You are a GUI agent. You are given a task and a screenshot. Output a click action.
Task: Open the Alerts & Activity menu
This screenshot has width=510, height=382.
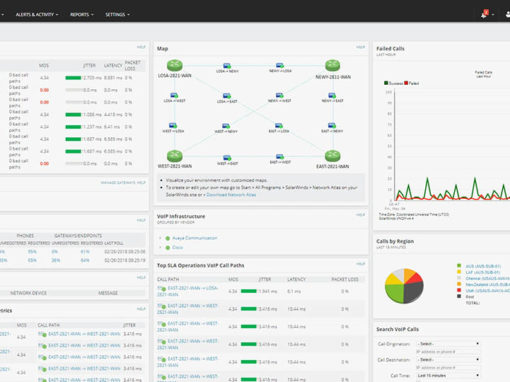(x=37, y=15)
